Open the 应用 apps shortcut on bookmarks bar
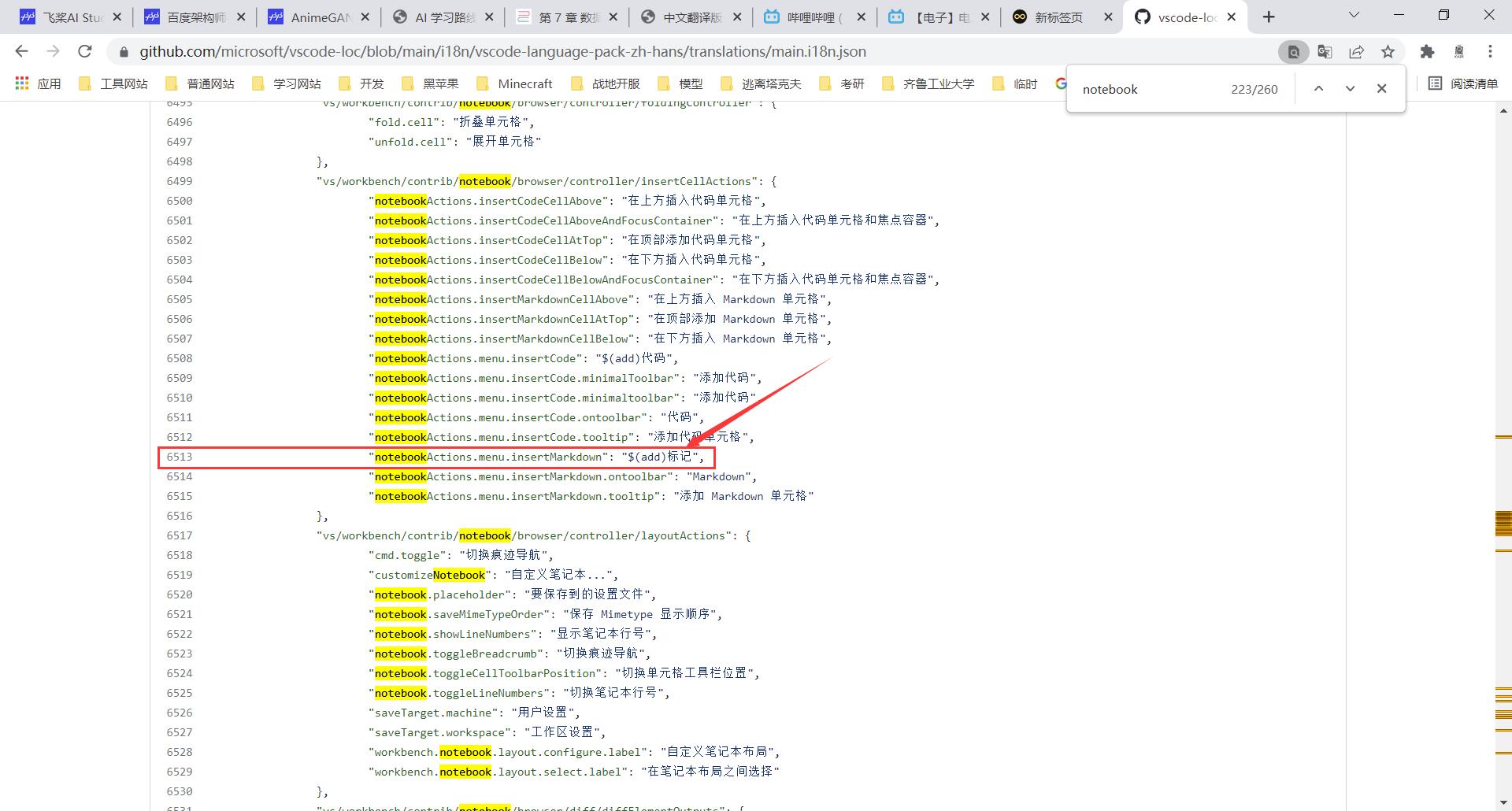The height and width of the screenshot is (811, 1512). (38, 83)
